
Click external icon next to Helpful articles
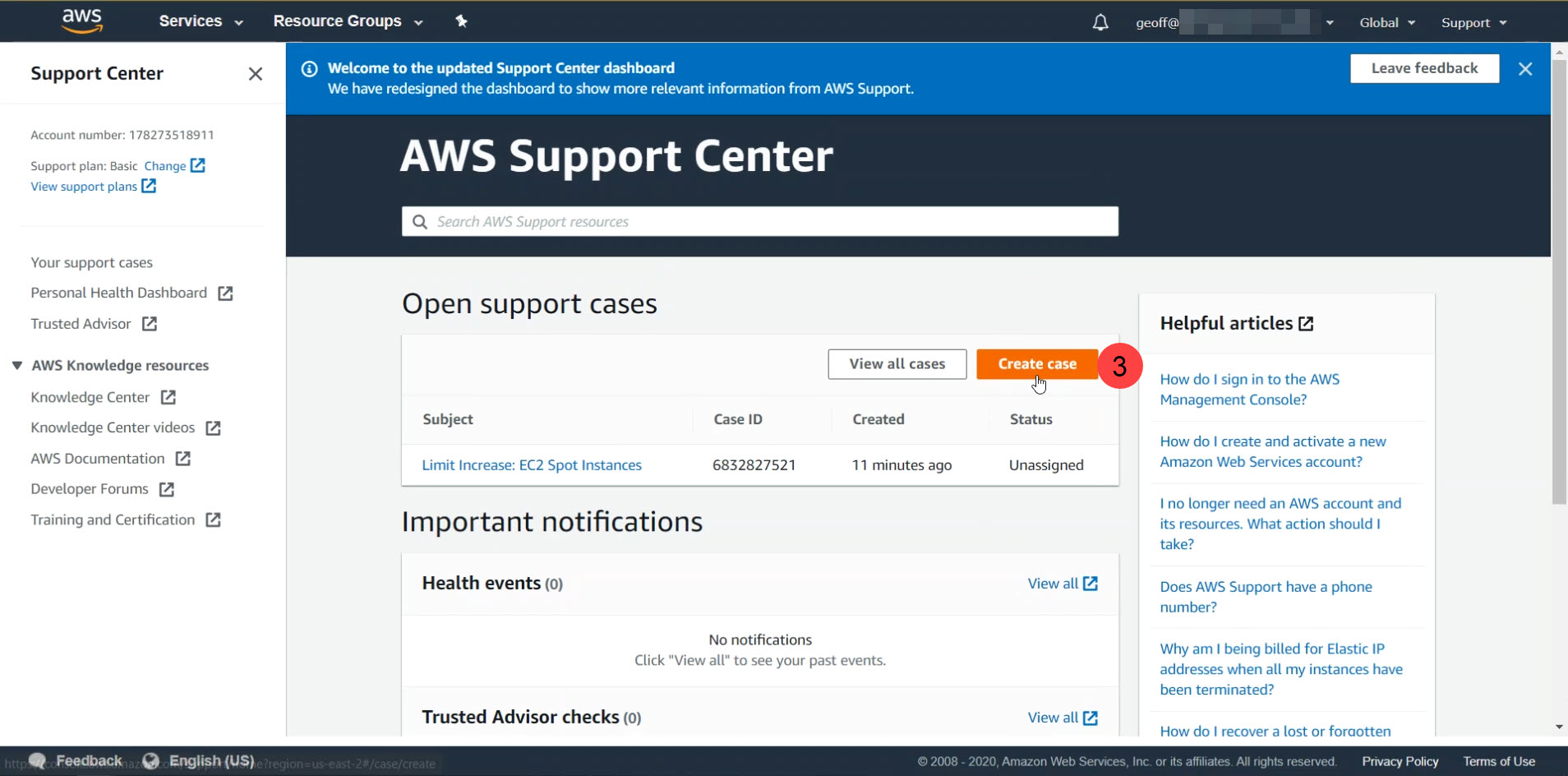(x=1306, y=324)
